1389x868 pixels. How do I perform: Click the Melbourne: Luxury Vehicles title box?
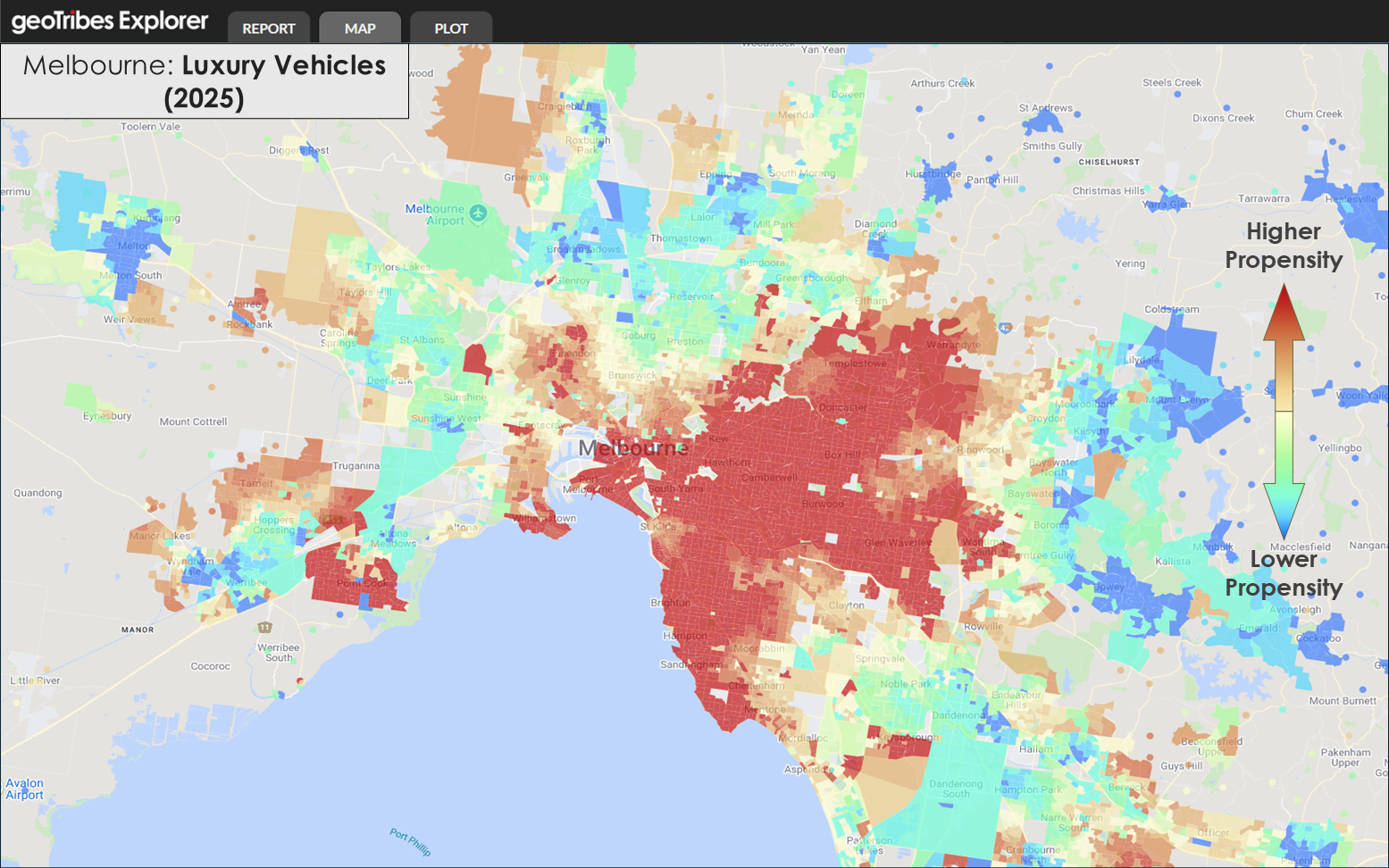[x=205, y=81]
